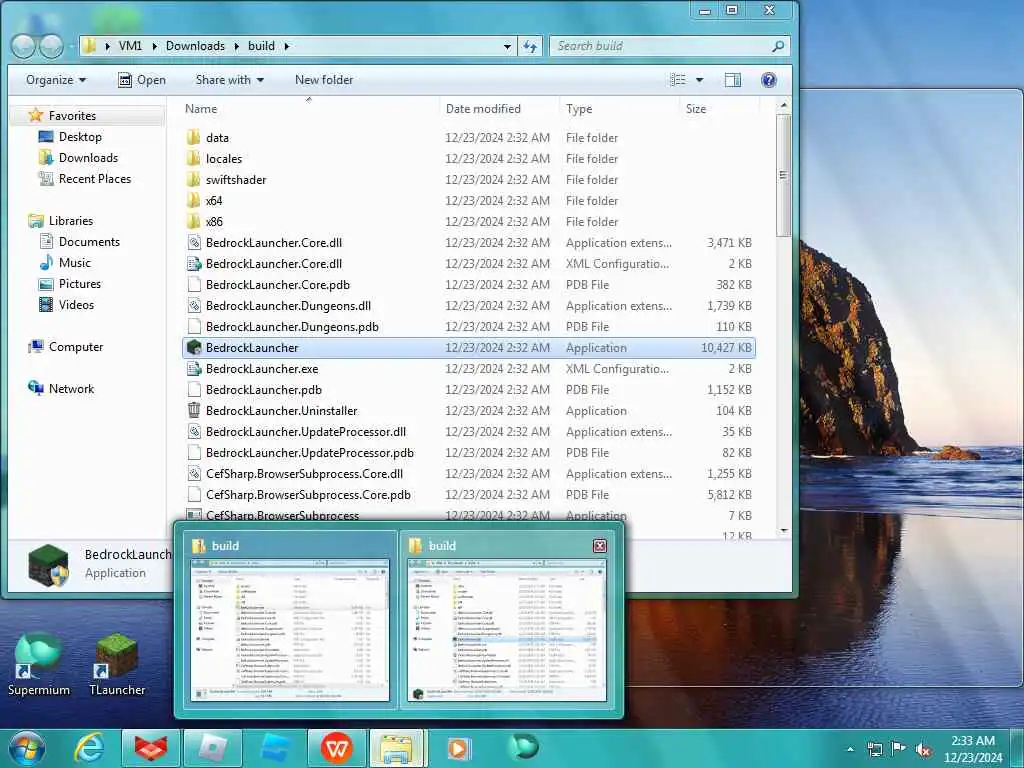
Task: Open Desktop in navigation pane
Action: click(80, 137)
